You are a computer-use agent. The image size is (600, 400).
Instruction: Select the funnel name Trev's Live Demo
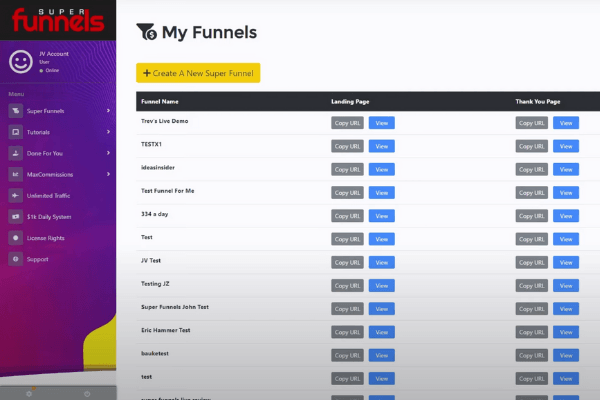pos(165,121)
